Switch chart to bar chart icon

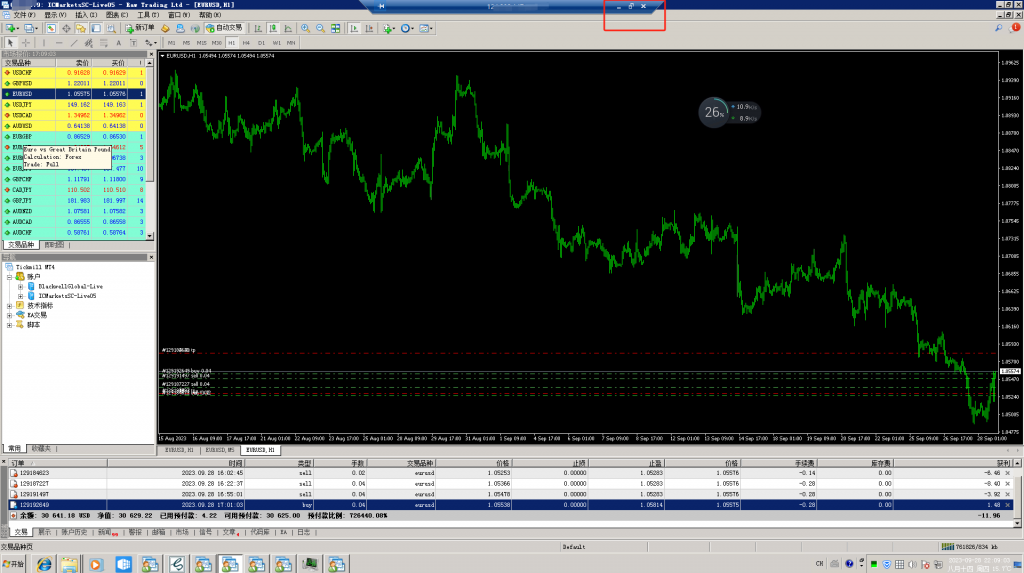tap(258, 28)
